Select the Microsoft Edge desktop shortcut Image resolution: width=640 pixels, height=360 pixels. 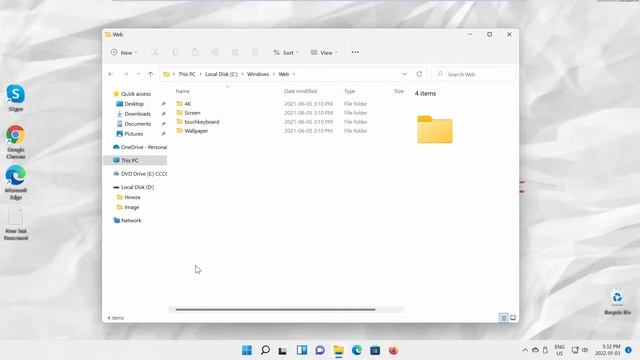point(16,182)
